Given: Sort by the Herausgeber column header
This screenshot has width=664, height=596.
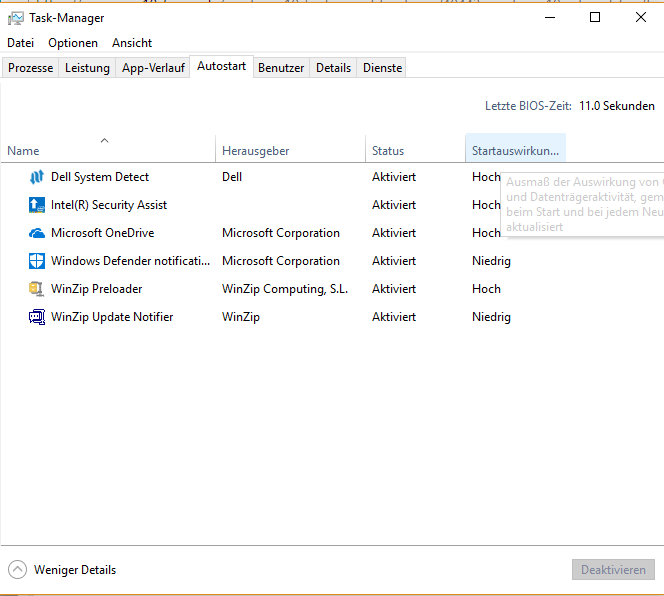Looking at the screenshot, I should [290, 148].
